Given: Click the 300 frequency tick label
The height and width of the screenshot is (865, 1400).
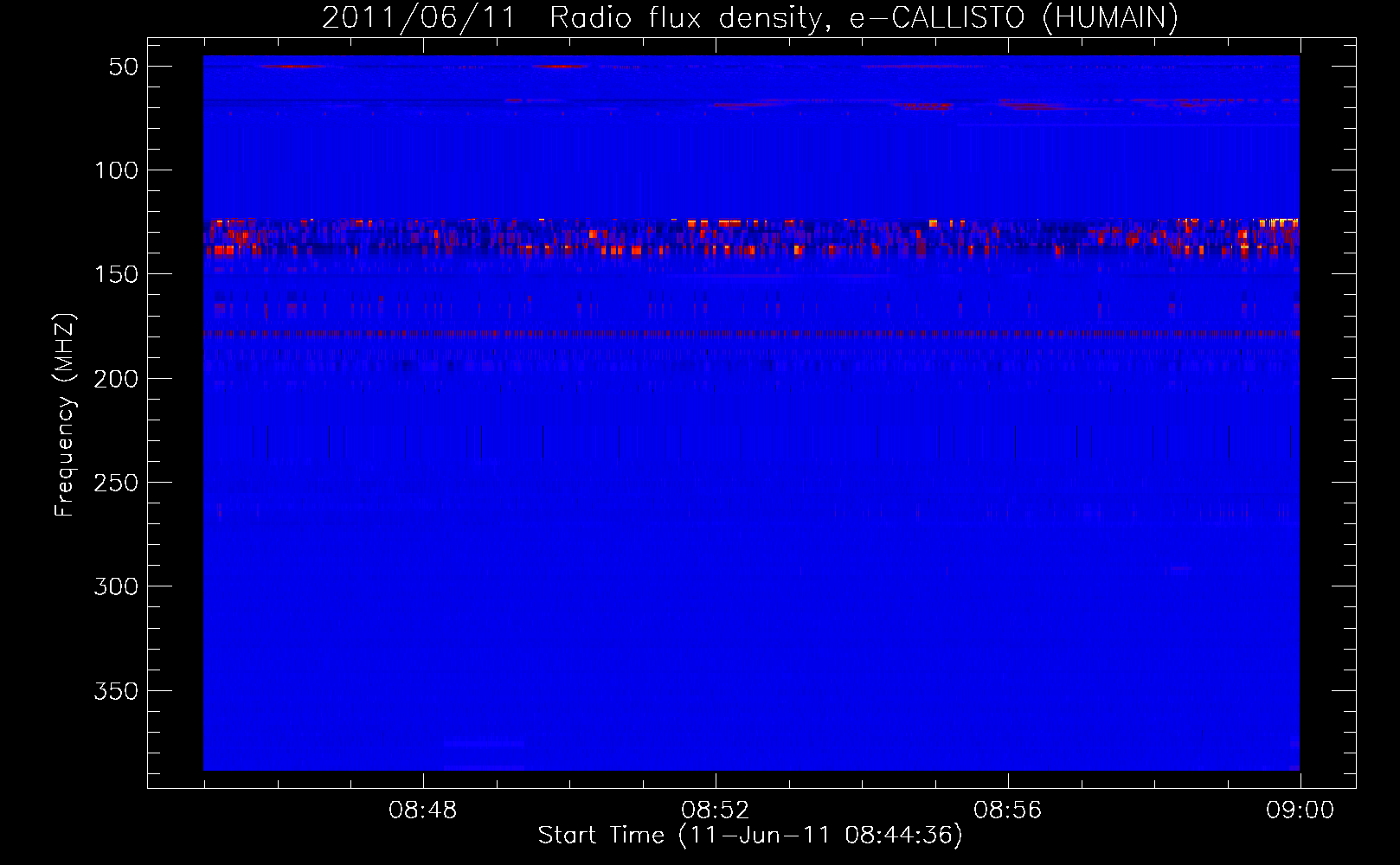Looking at the screenshot, I should pos(117,586).
